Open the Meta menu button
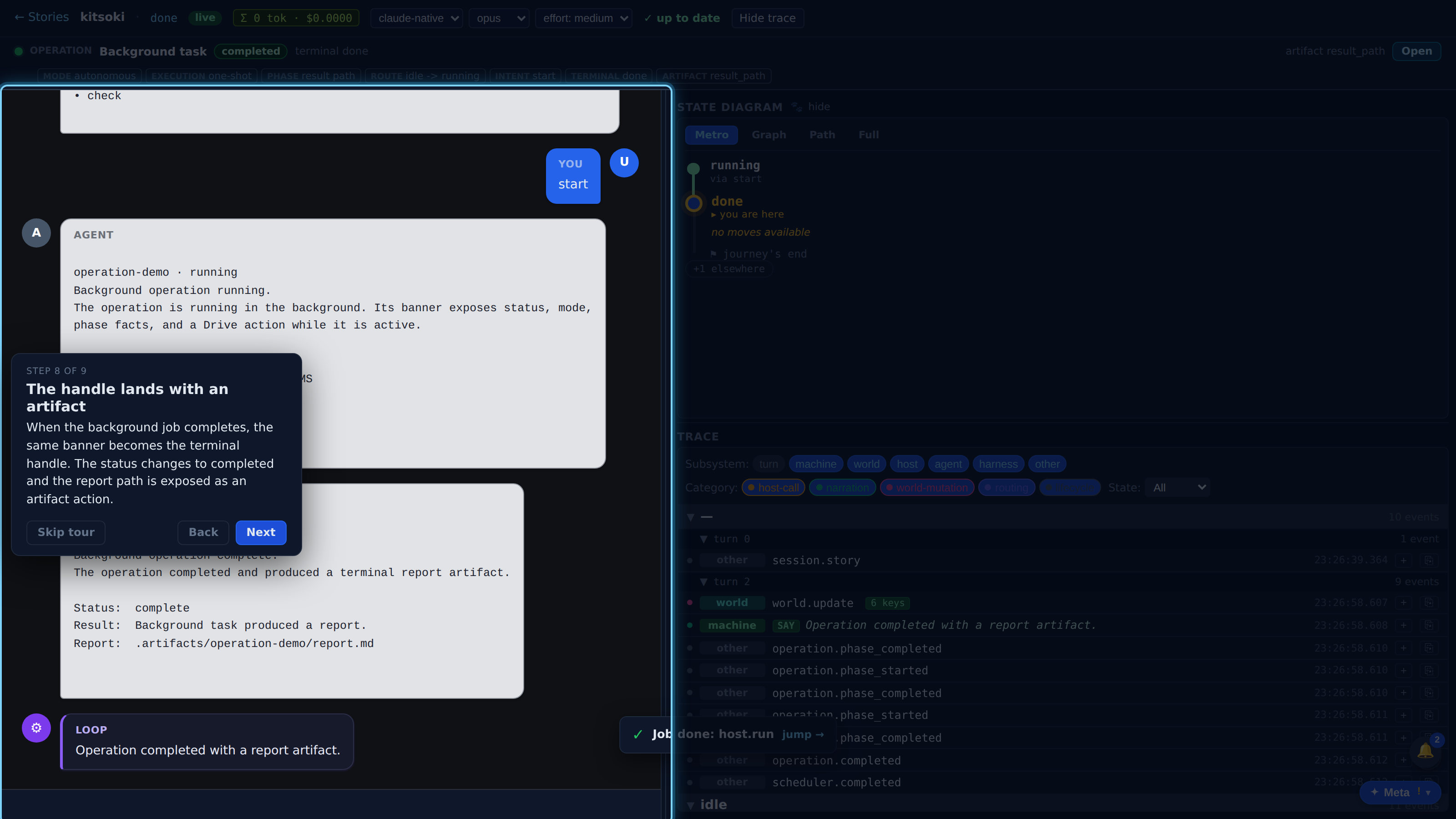 pyautogui.click(x=1400, y=792)
